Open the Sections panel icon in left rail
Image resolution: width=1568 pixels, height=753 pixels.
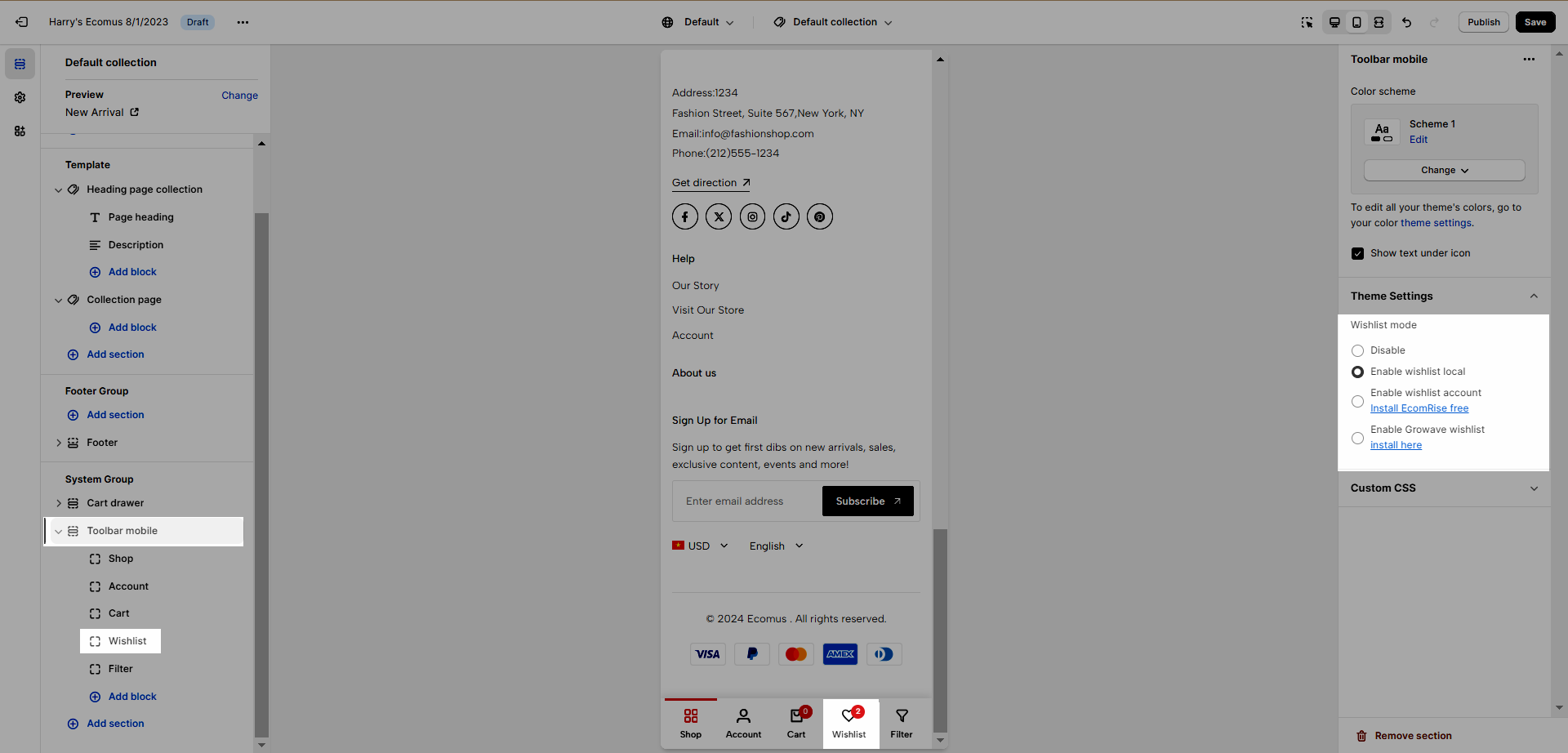tap(20, 64)
